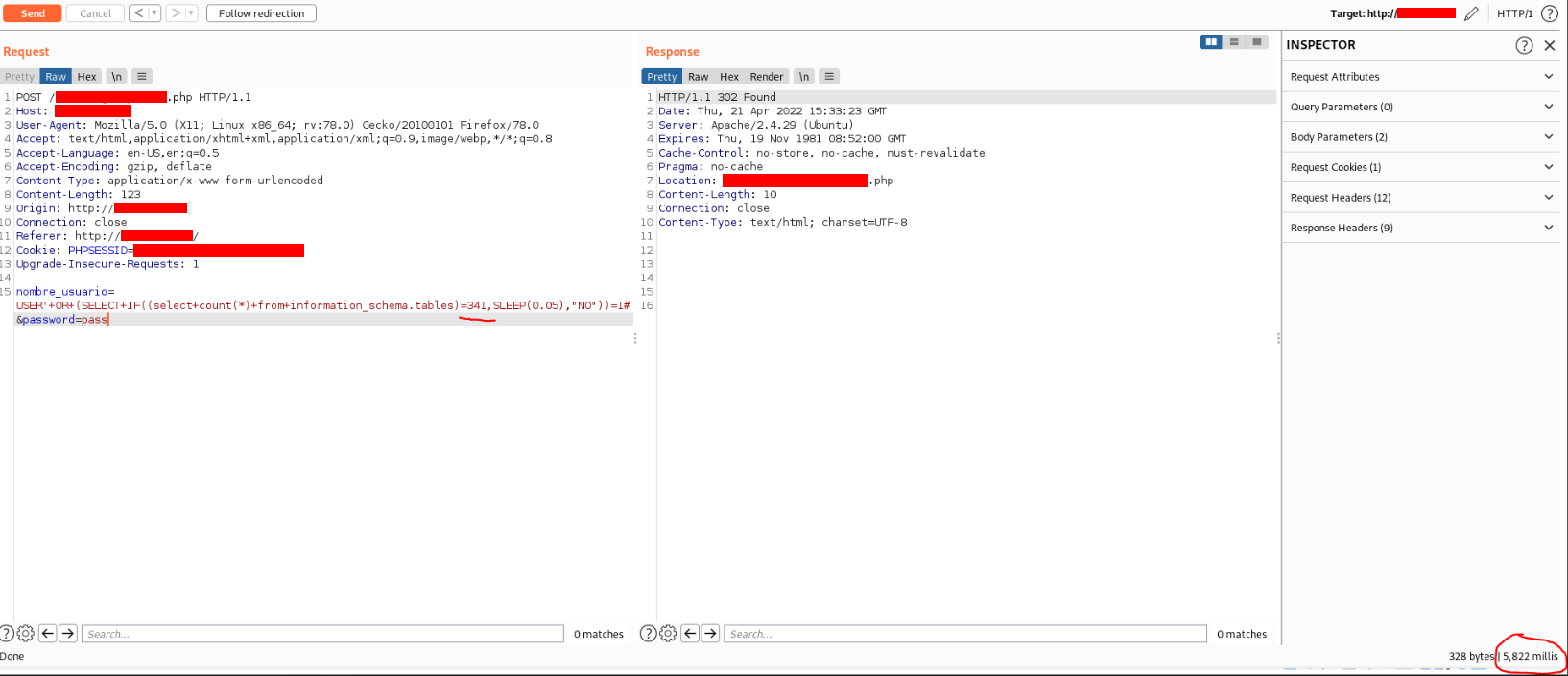Image resolution: width=1568 pixels, height=676 pixels.
Task: Click the 5,822 millis response time
Action: 1531,657
